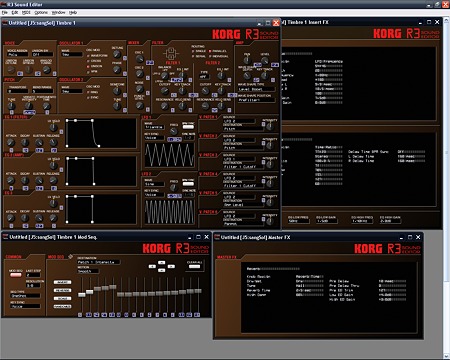The width and height of the screenshot is (450, 360).
Task: Toggle the LFO 2 BPM Sync button
Action: click(188, 183)
